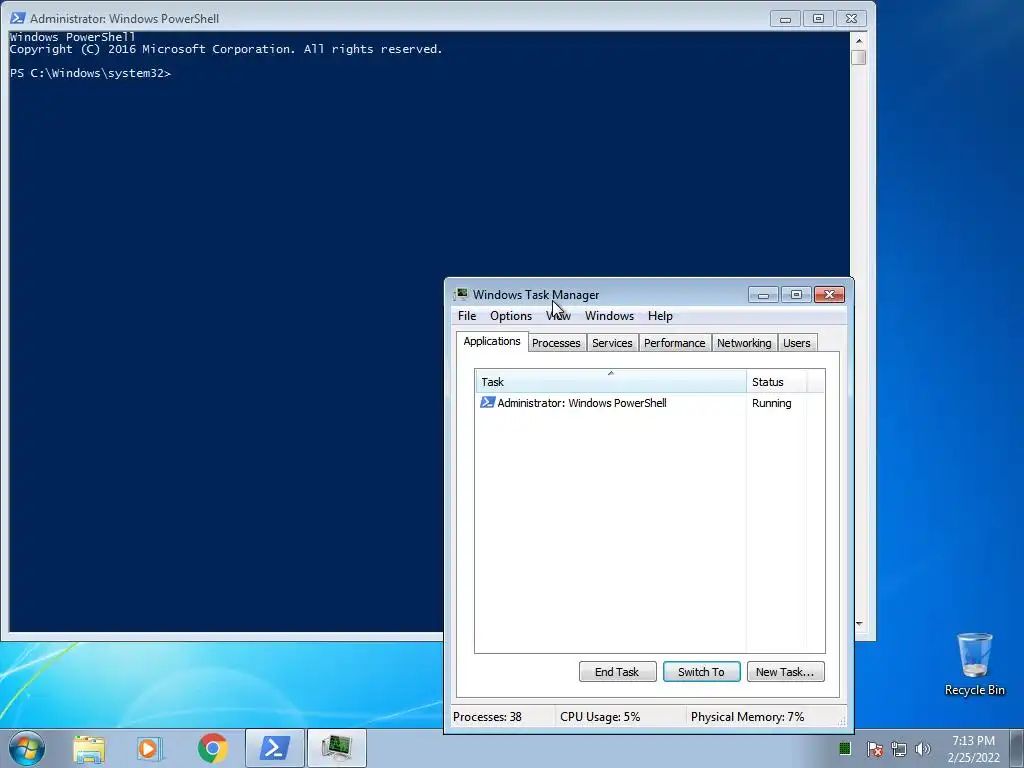This screenshot has height=768, width=1024.
Task: Close the PowerShell window
Action: [851, 19]
